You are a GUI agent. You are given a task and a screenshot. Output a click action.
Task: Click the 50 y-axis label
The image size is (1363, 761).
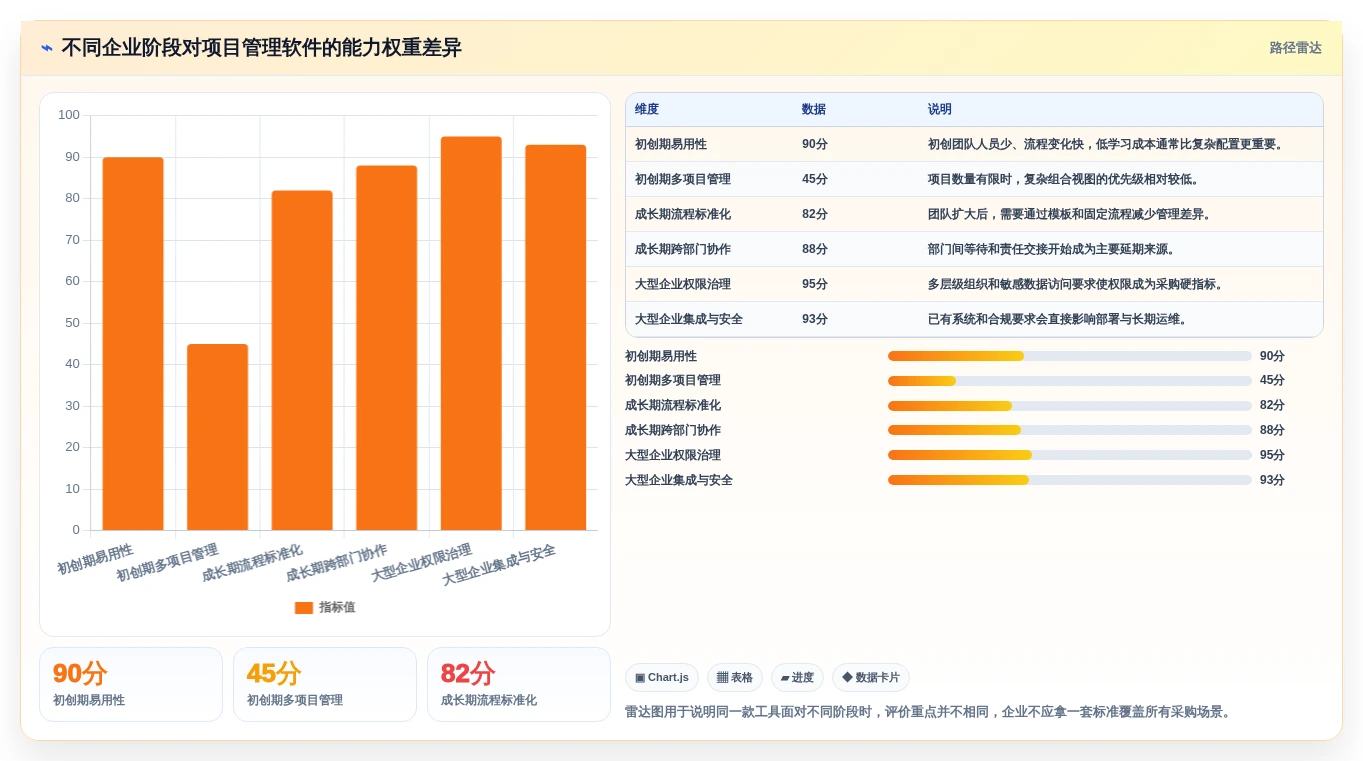(72, 323)
